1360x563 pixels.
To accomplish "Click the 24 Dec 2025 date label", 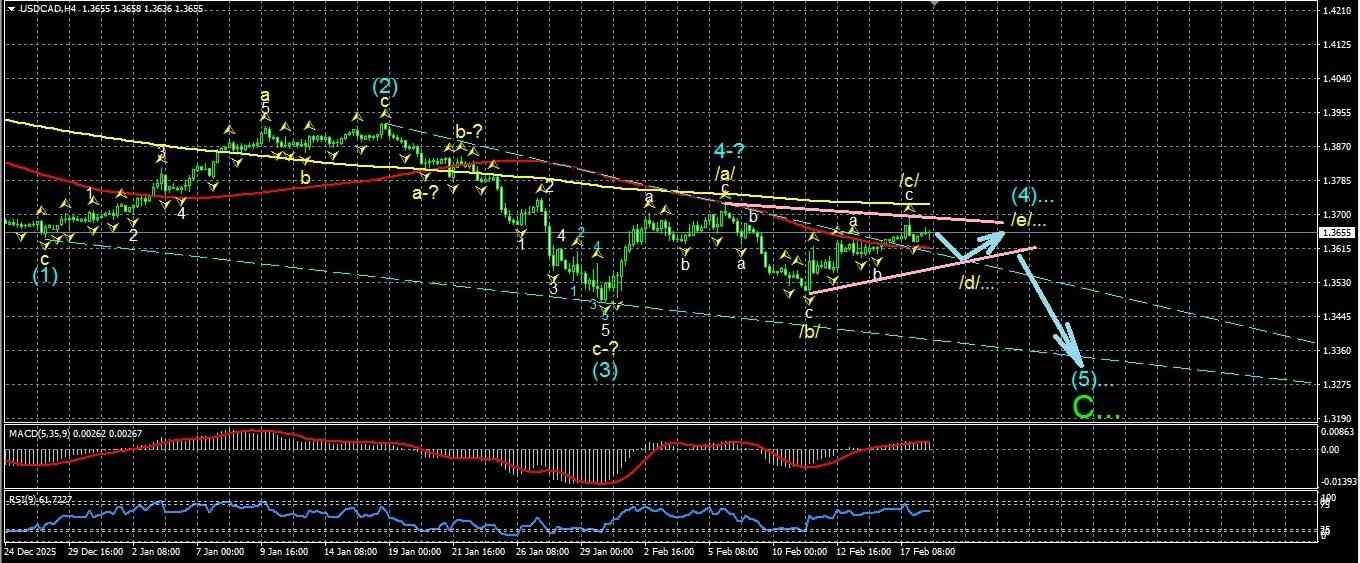I will click(29, 552).
